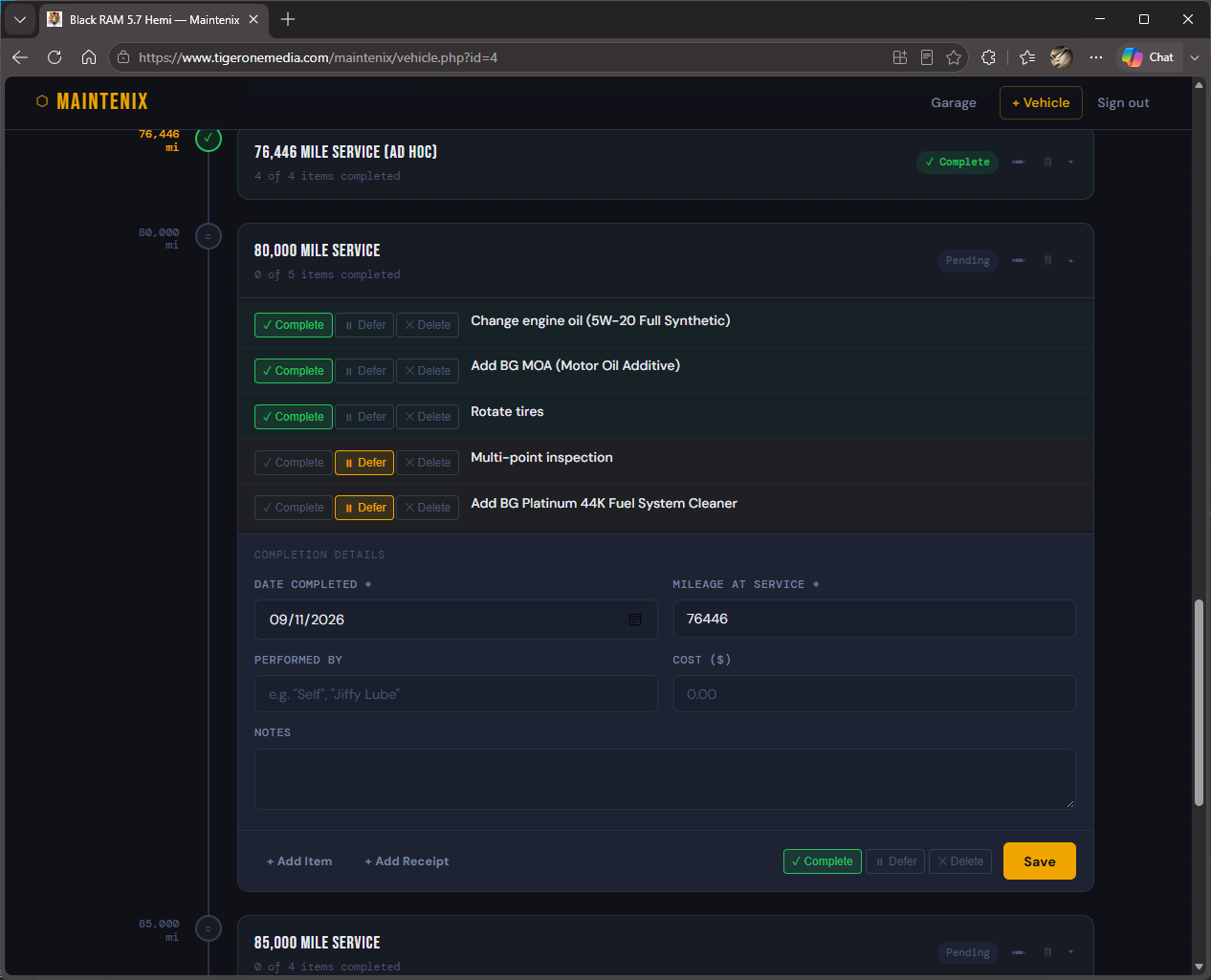
Task: Open Copilot Chat button
Action: point(1149,57)
